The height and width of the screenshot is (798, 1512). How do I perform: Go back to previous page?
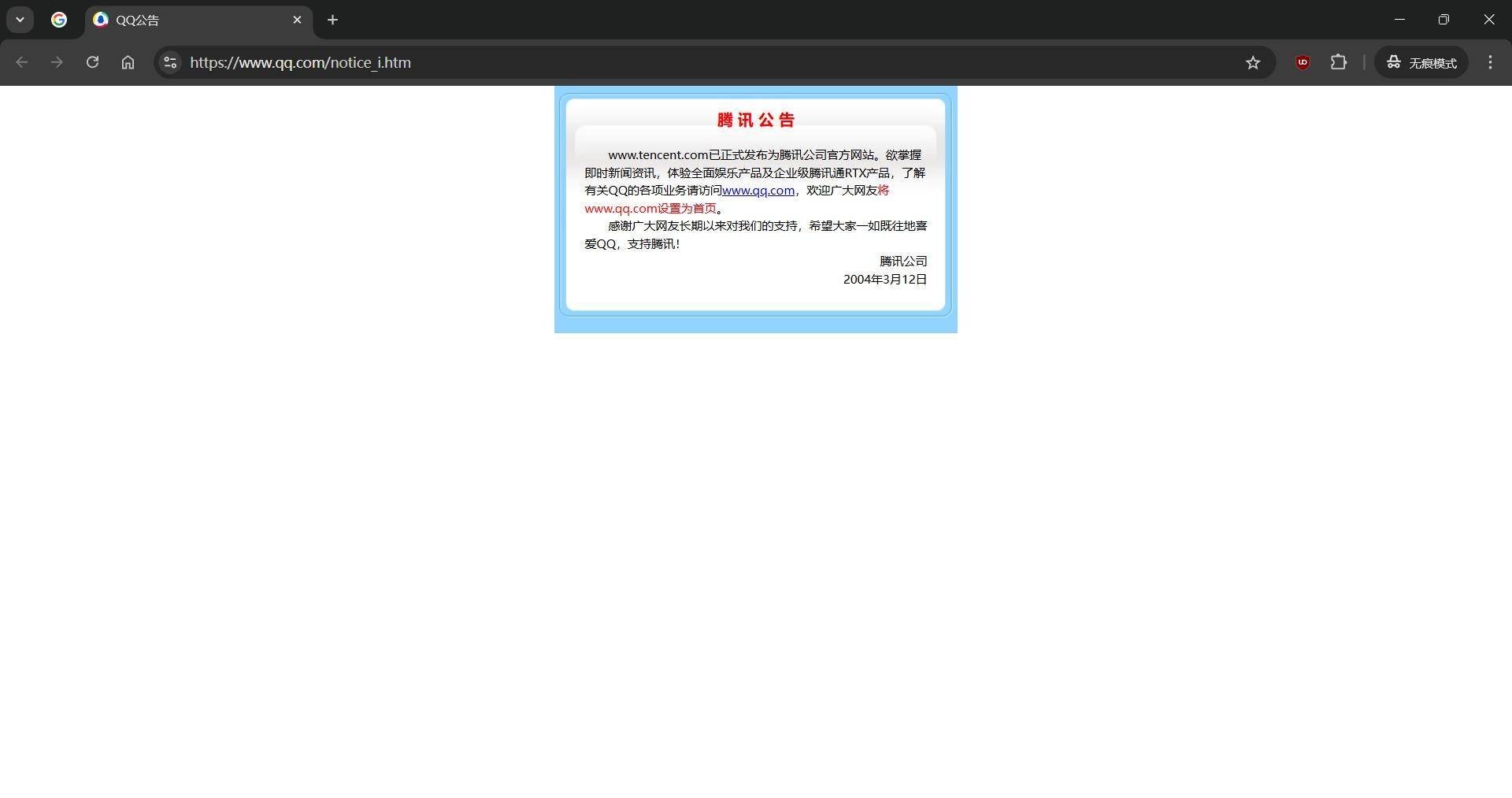coord(21,62)
